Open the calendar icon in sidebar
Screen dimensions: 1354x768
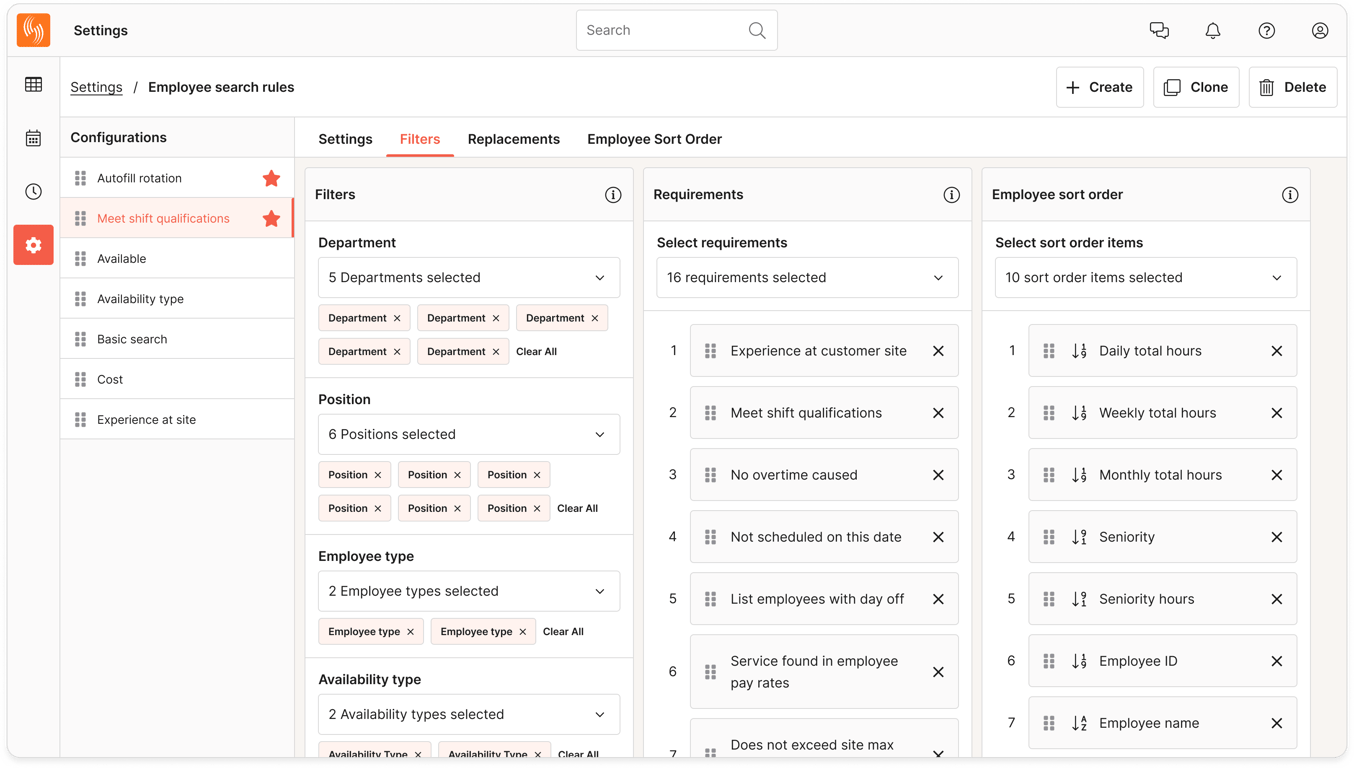click(33, 138)
